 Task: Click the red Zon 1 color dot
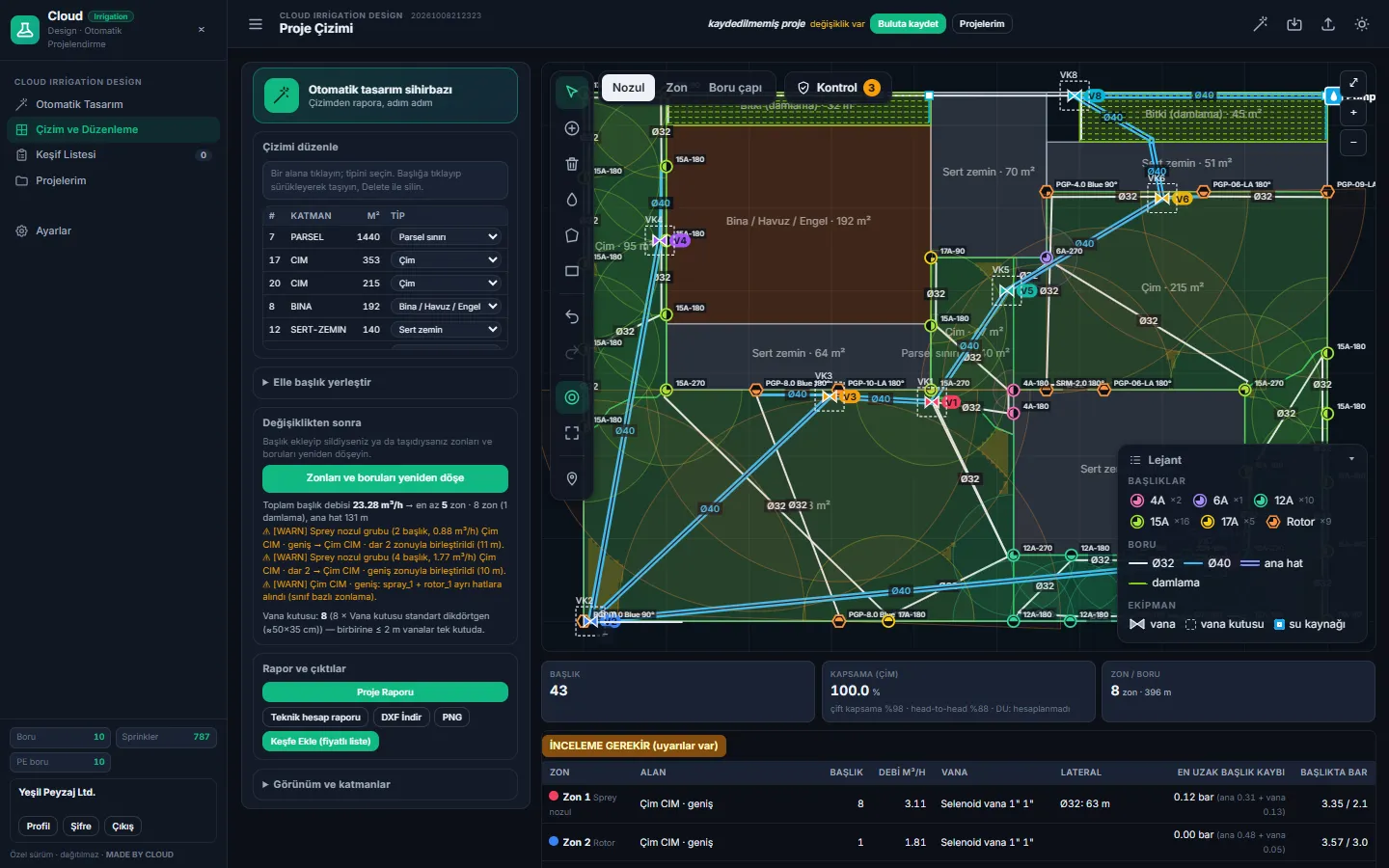pos(554,797)
